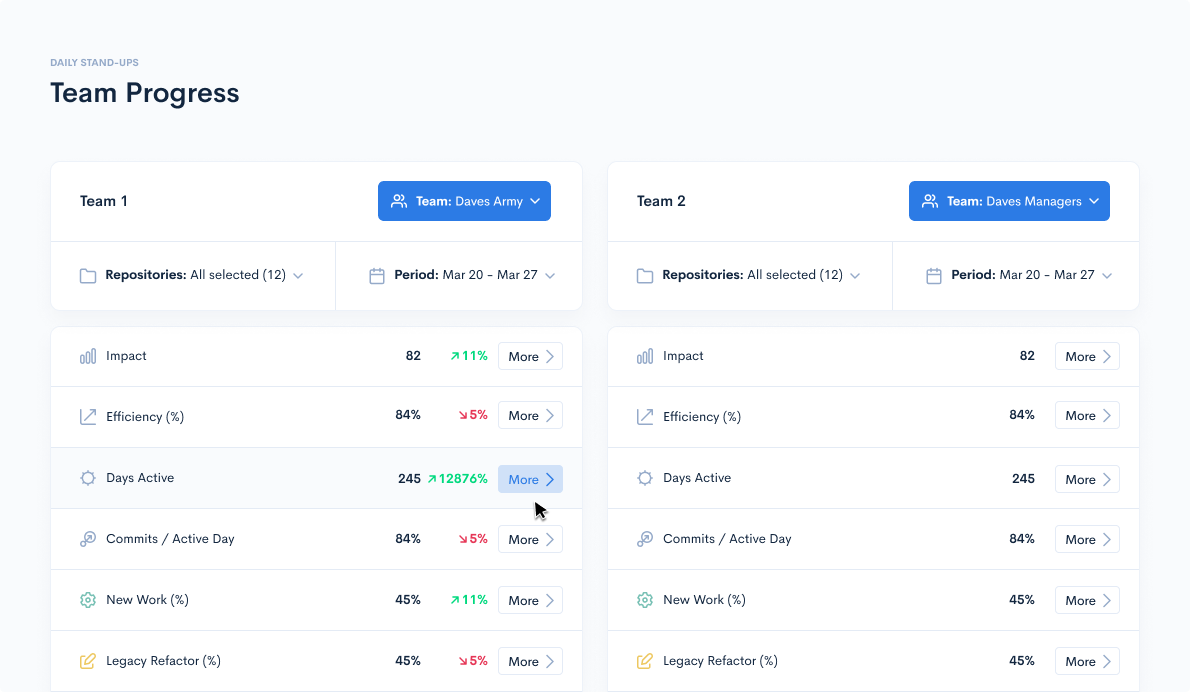Open the Team: Daves Managers dropdown

tap(1009, 201)
